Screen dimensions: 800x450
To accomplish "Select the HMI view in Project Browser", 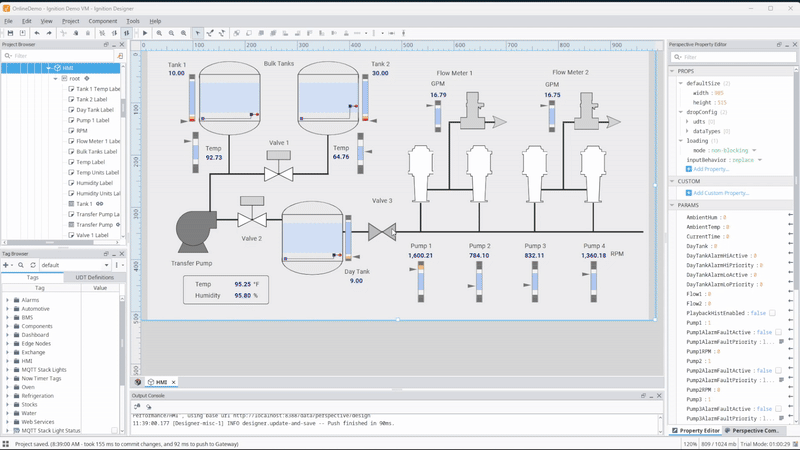I will coord(67,68).
